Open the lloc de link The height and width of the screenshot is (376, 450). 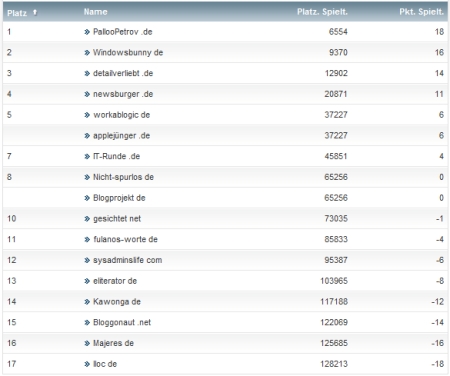105,364
